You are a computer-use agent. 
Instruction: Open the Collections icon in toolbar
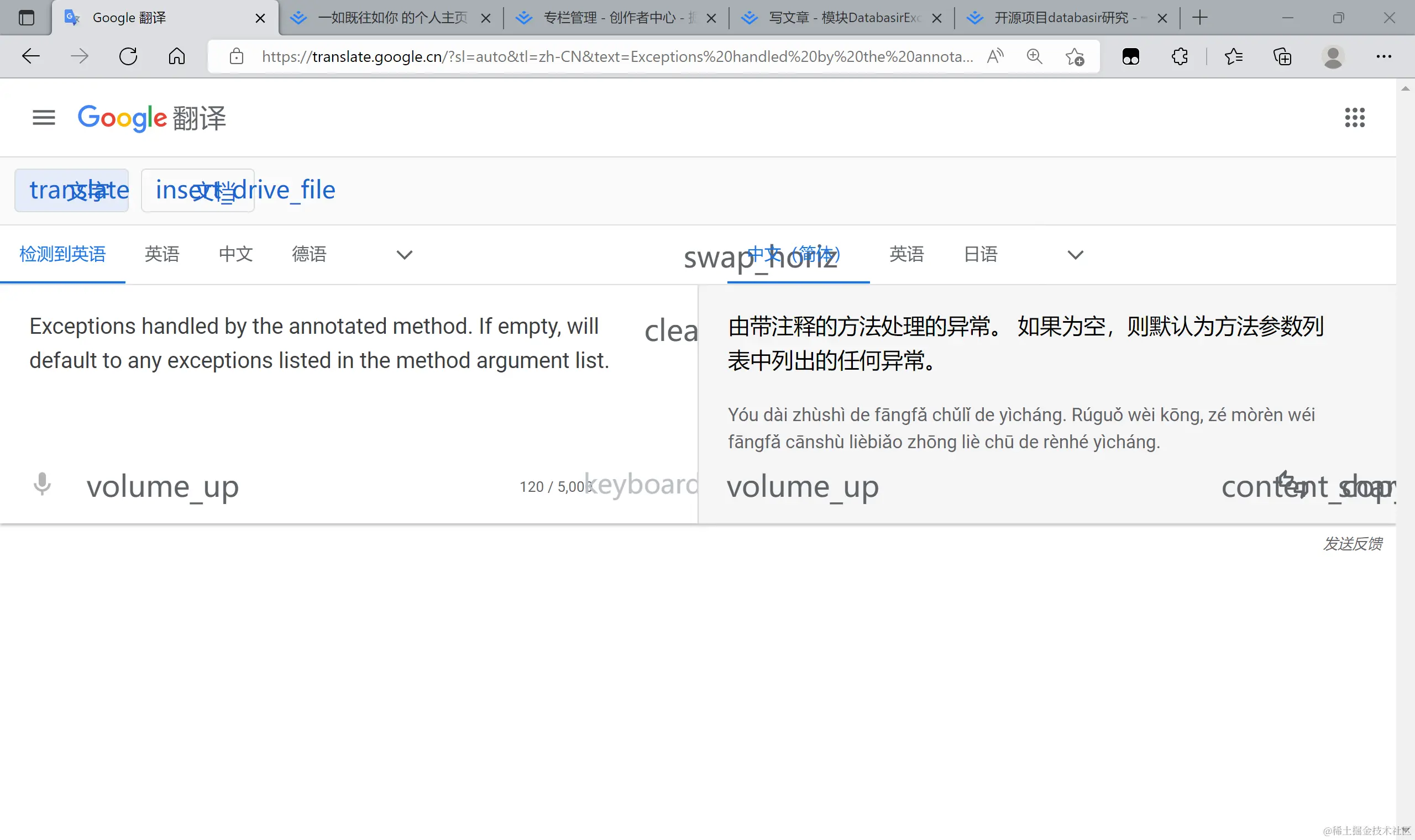(x=1282, y=56)
